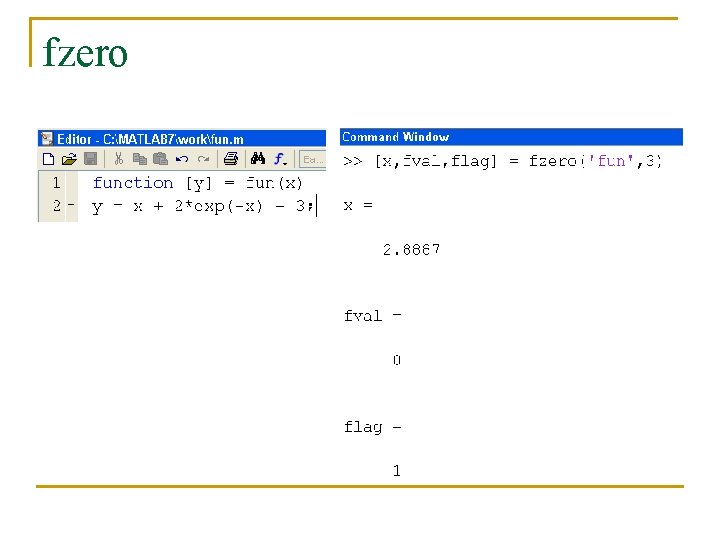Click the 'function [y] = fun(x)' code line
Image resolution: width=720 pixels, height=540 pixels.
pyautogui.click(x=197, y=183)
